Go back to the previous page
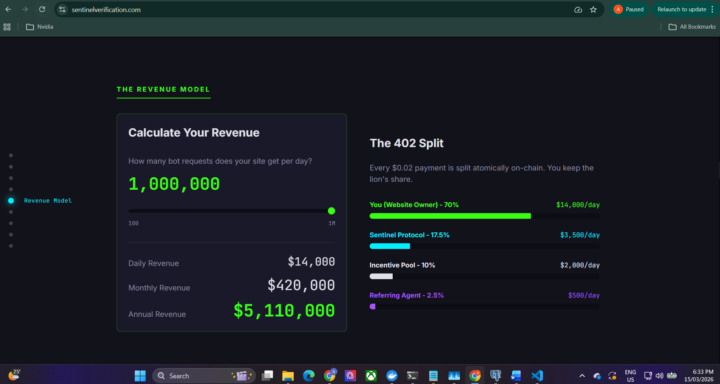This screenshot has height=384, width=720. point(8,9)
